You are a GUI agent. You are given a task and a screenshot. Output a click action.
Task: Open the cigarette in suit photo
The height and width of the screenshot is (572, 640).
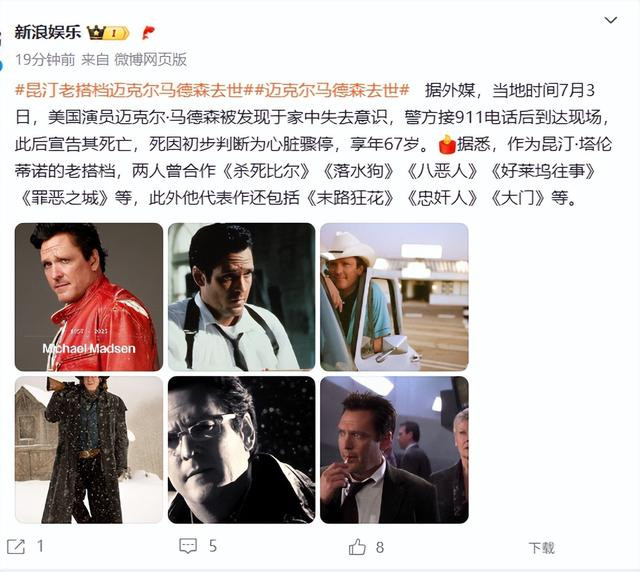[394, 450]
